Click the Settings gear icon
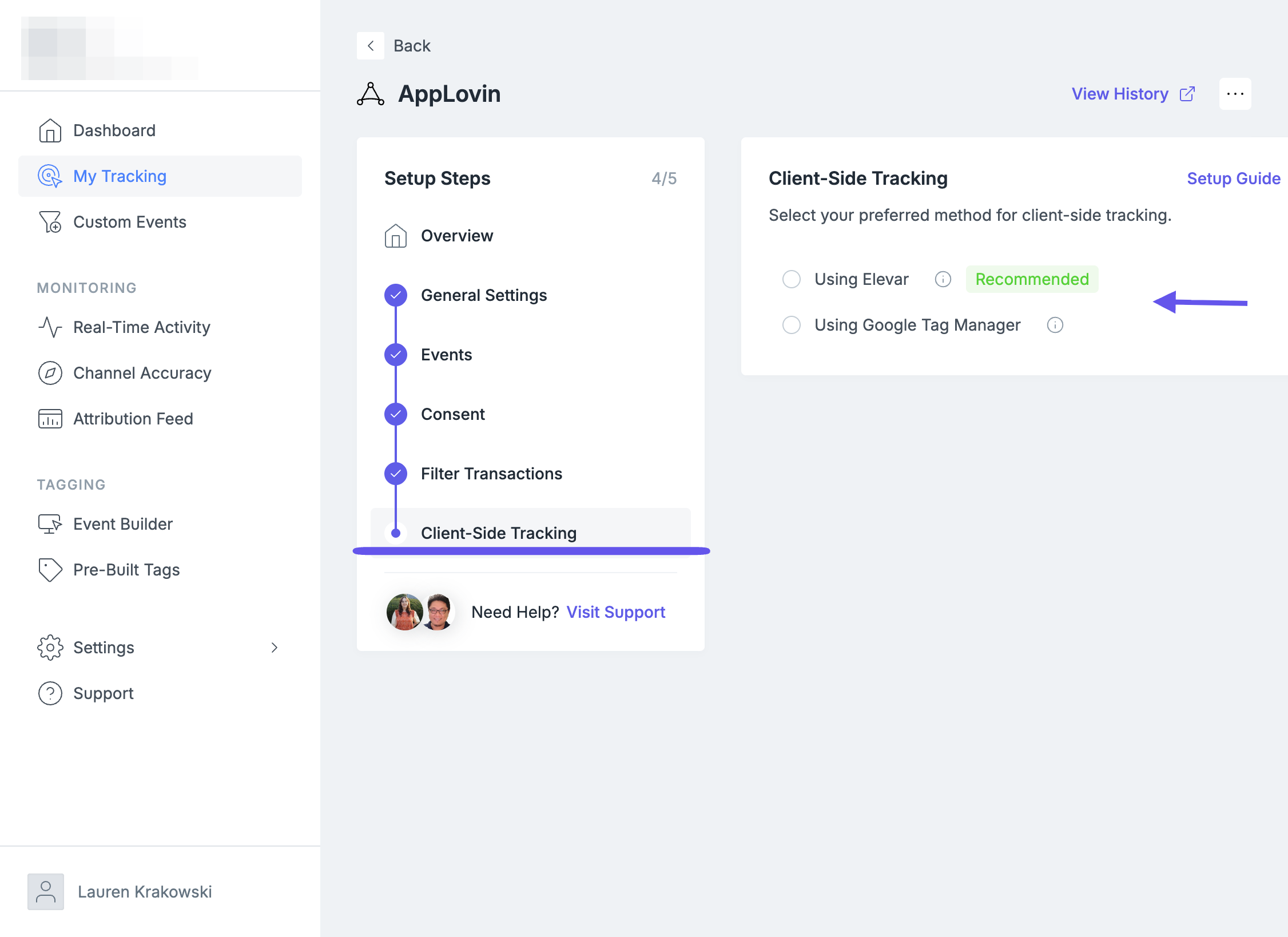Screen dimensions: 1288x937 point(50,648)
